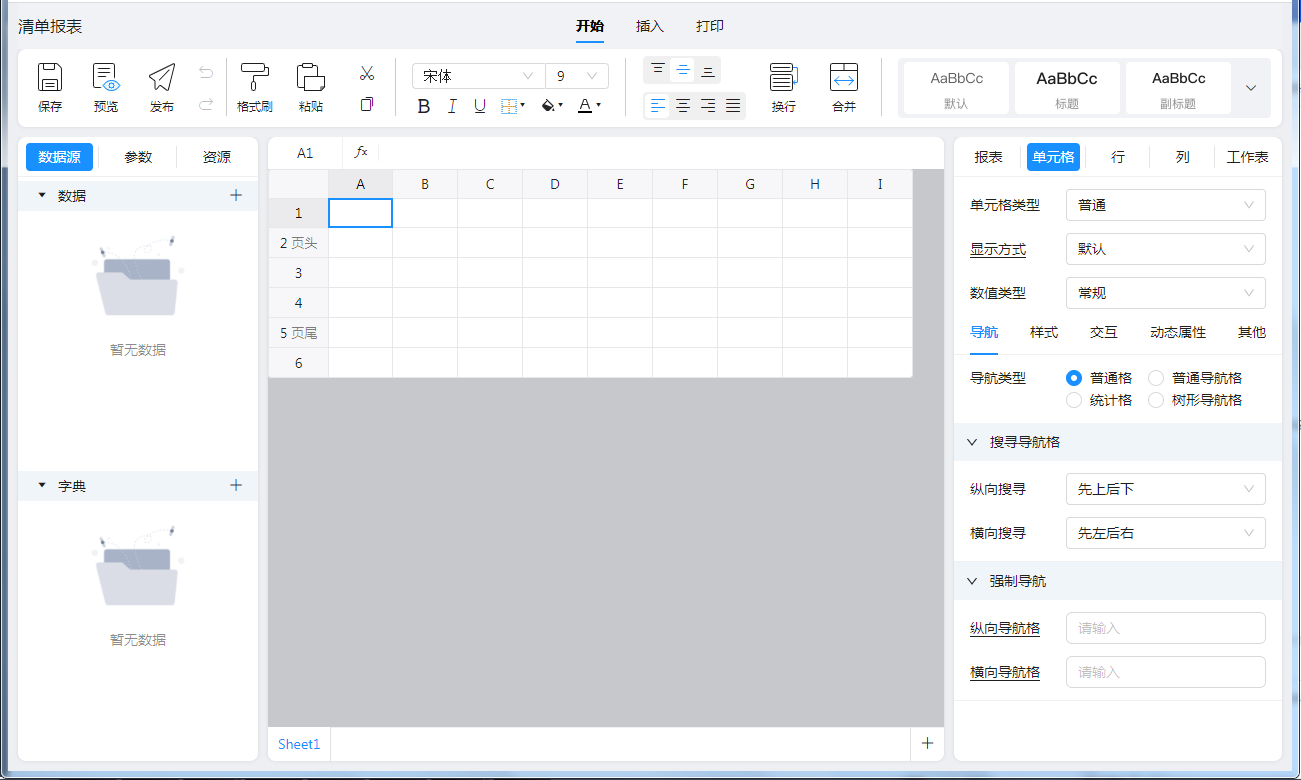Select the 普通导航格 radio option
The width and height of the screenshot is (1301, 780).
(x=1156, y=378)
